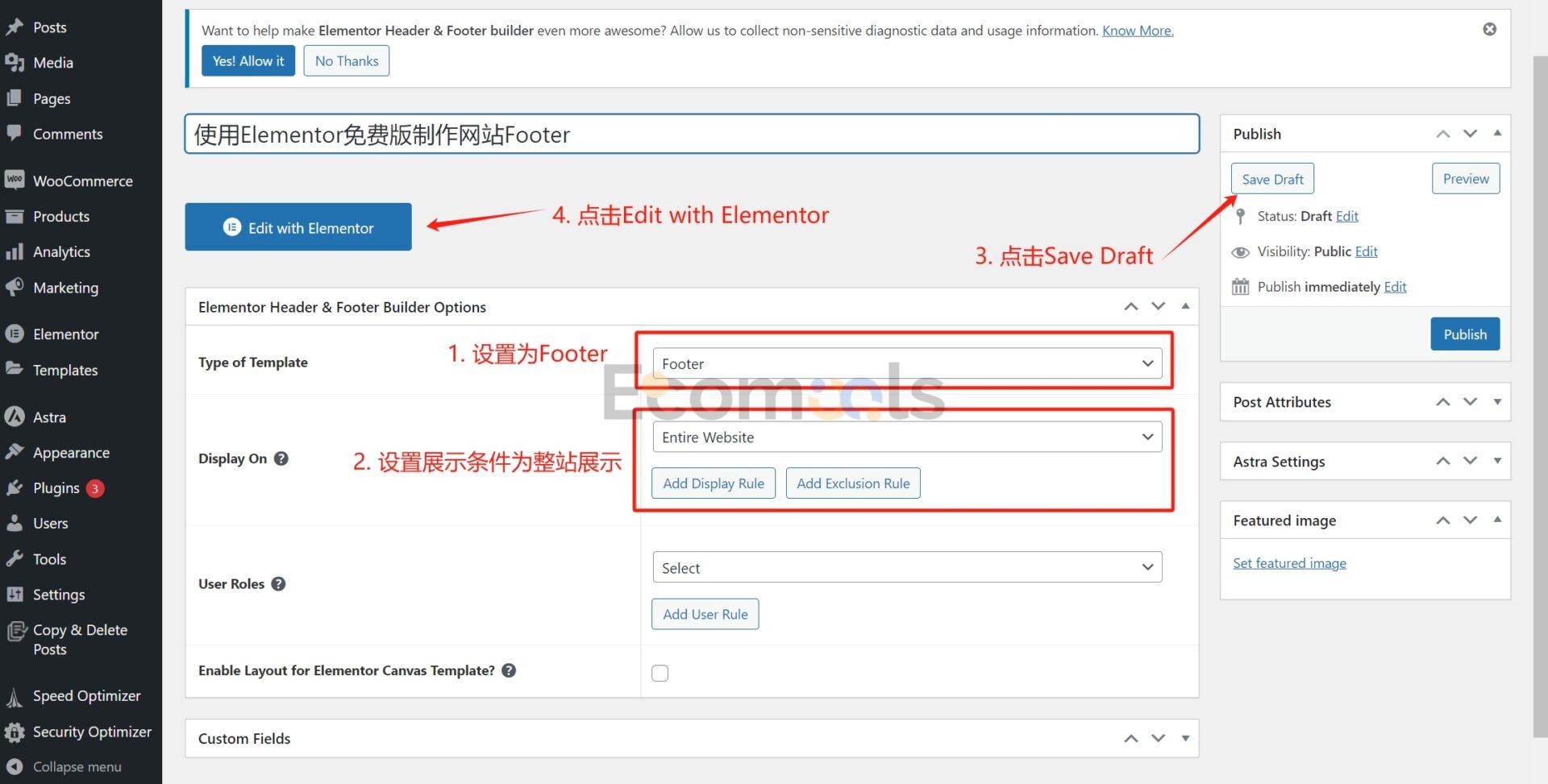
Task: Open the Know More link
Action: click(1138, 31)
